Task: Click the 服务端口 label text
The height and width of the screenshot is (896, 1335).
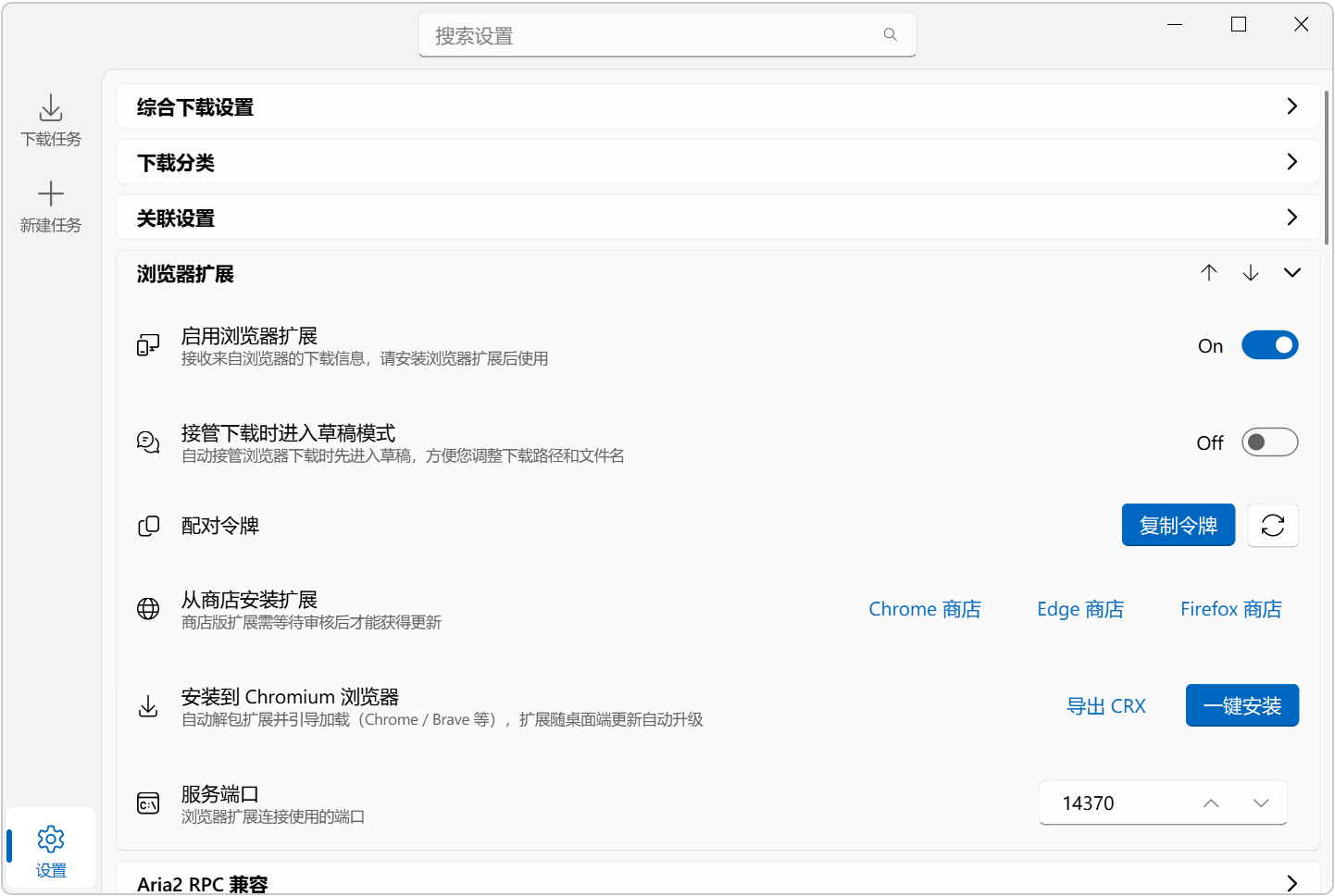Action: (x=220, y=794)
